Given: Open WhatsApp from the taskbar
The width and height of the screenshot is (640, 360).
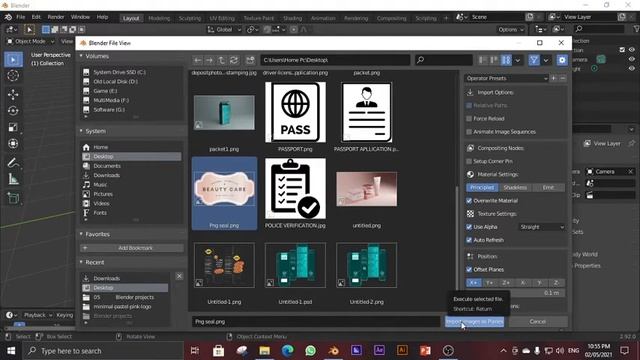Looking at the screenshot, I should [x=311, y=350].
